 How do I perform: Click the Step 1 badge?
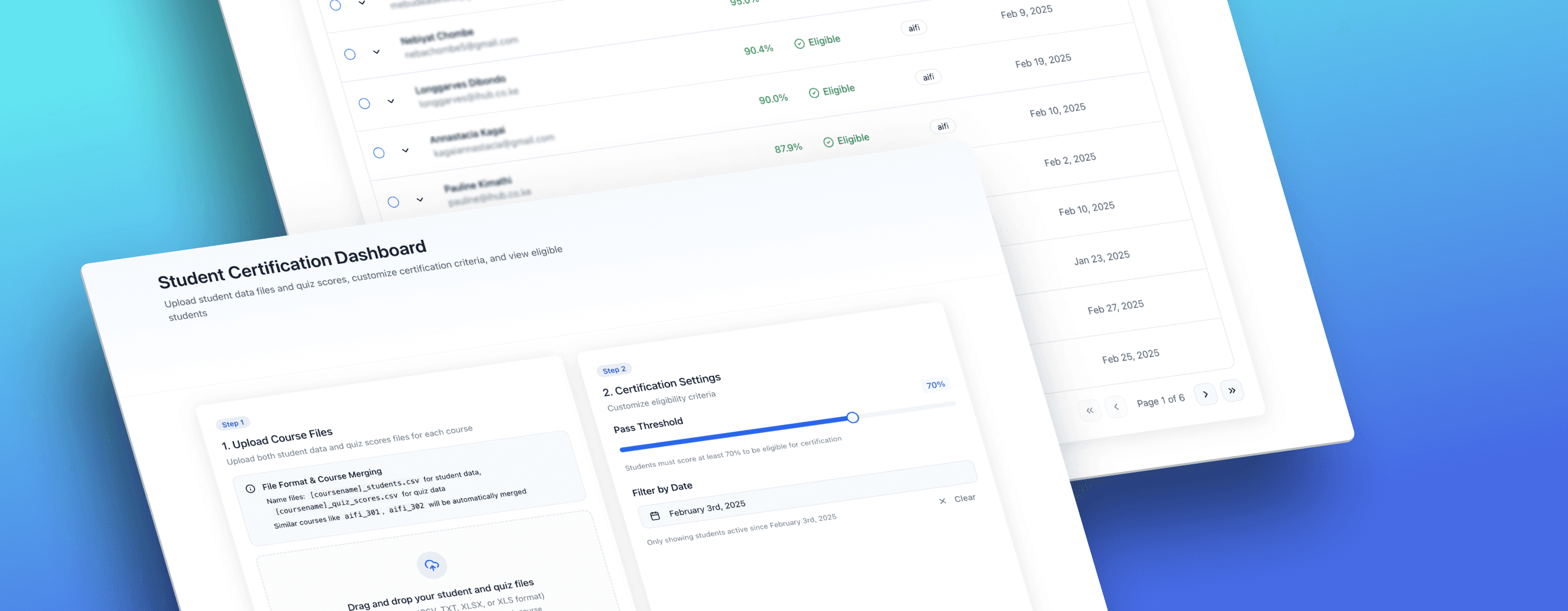[233, 424]
